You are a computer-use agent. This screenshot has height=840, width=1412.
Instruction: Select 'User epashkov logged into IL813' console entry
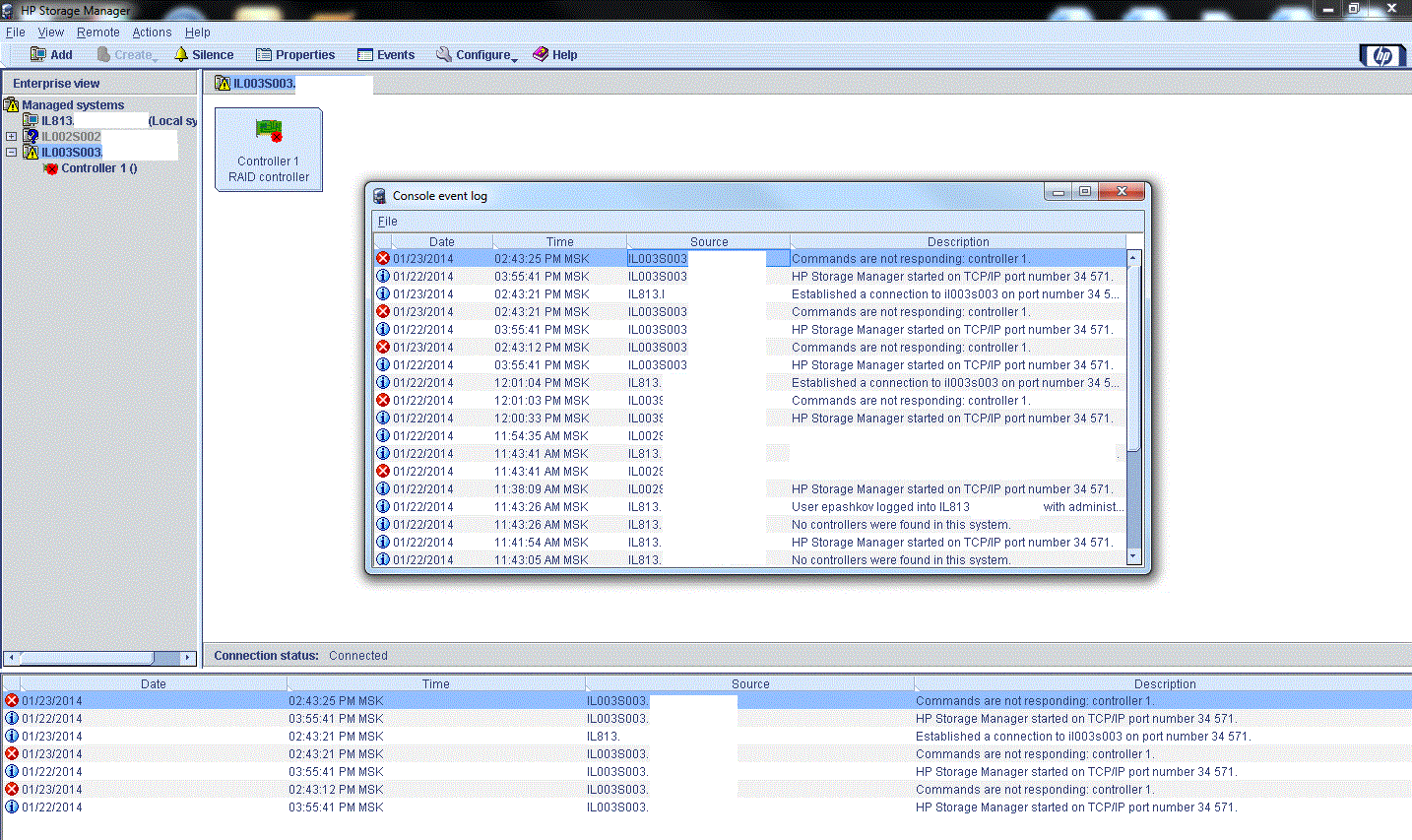tap(749, 507)
